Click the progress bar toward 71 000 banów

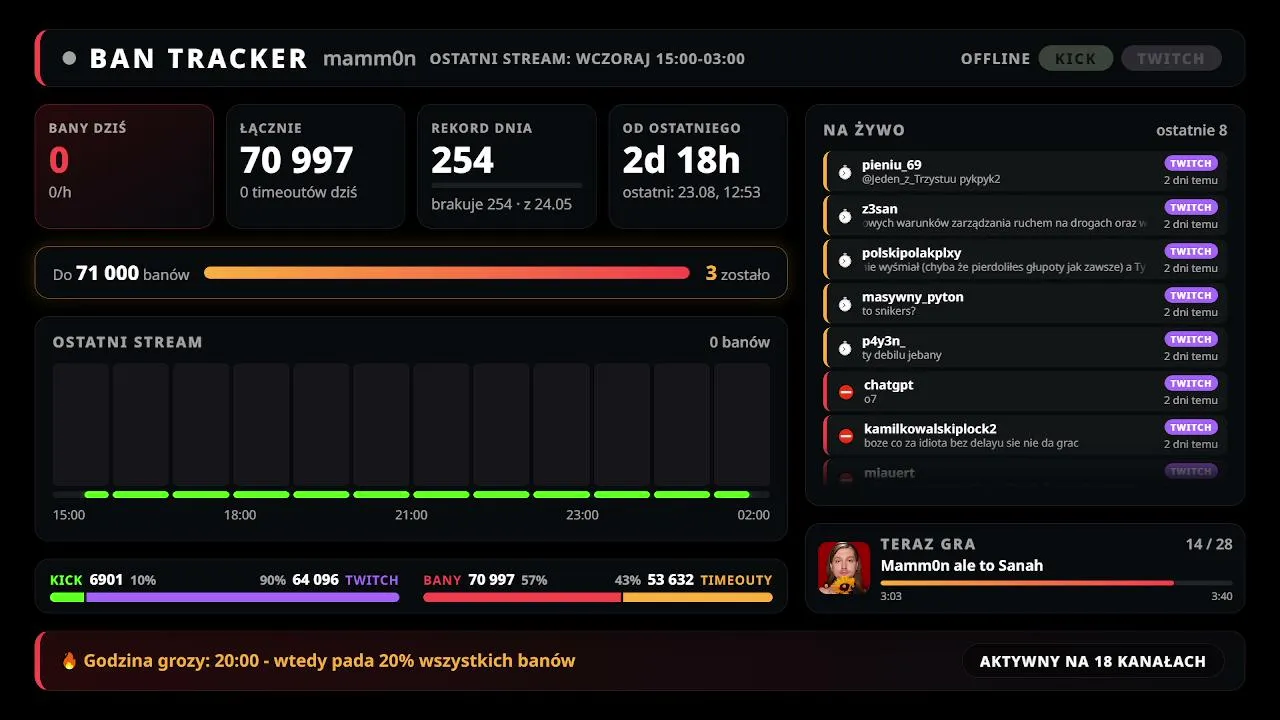447,273
